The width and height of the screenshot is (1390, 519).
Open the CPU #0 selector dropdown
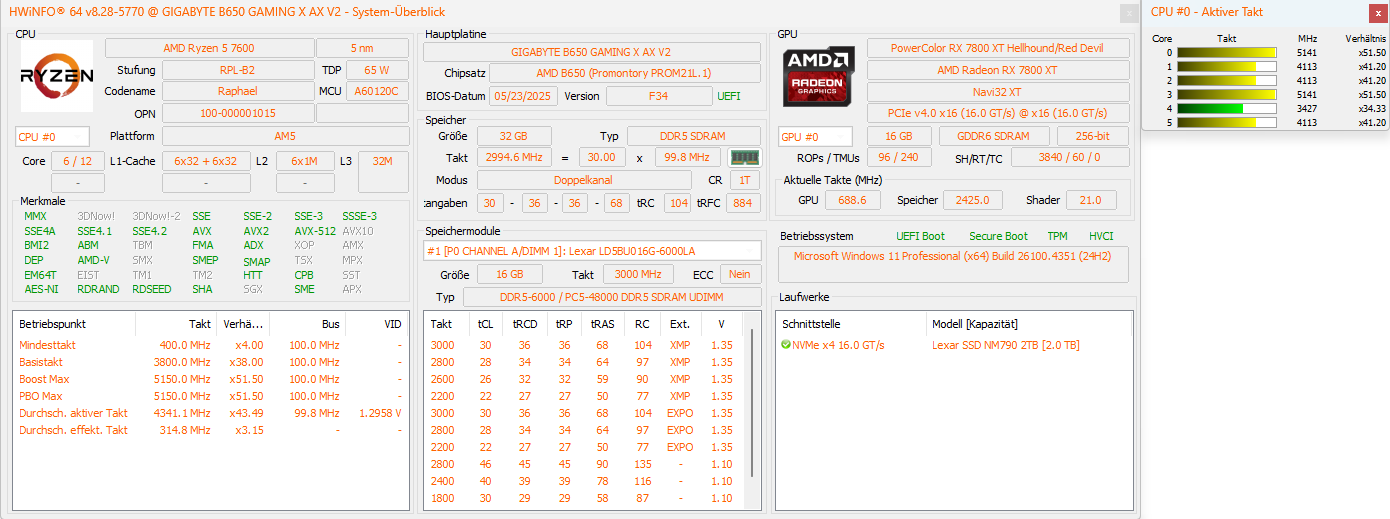52,137
